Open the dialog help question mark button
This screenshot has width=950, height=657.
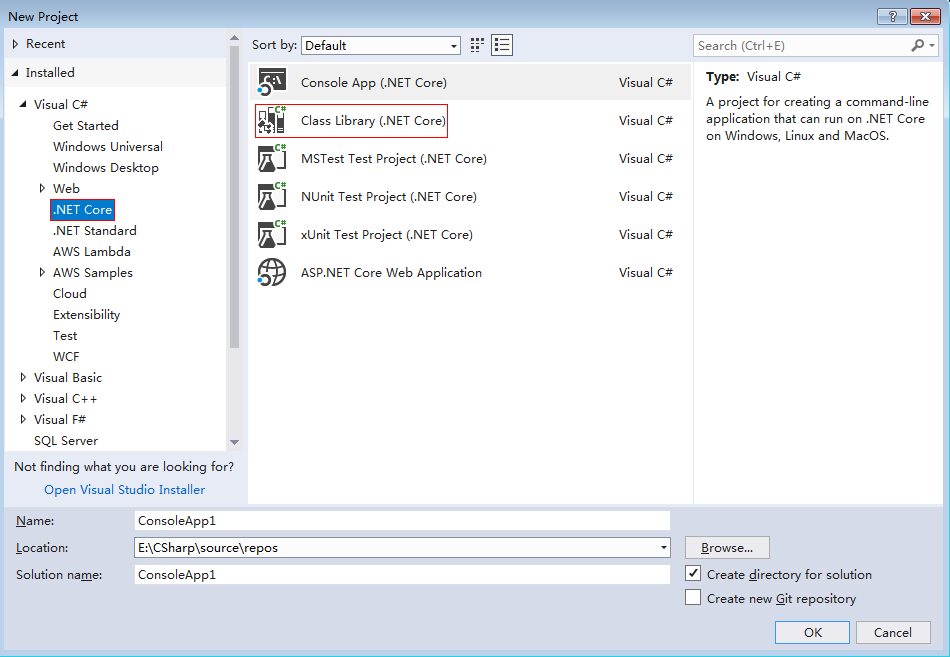click(x=892, y=16)
